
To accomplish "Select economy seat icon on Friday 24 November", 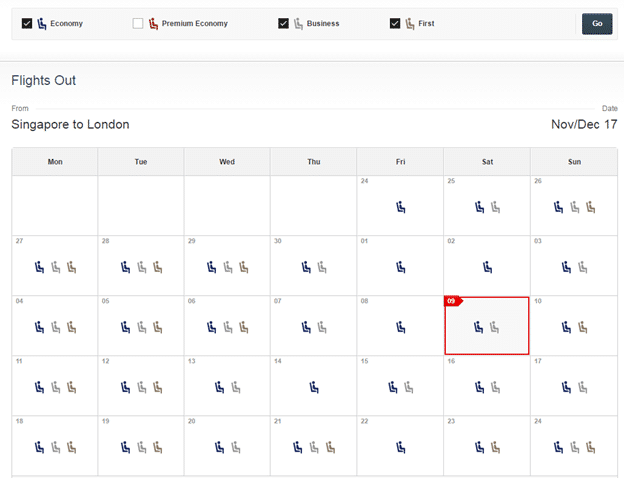I will pos(401,207).
